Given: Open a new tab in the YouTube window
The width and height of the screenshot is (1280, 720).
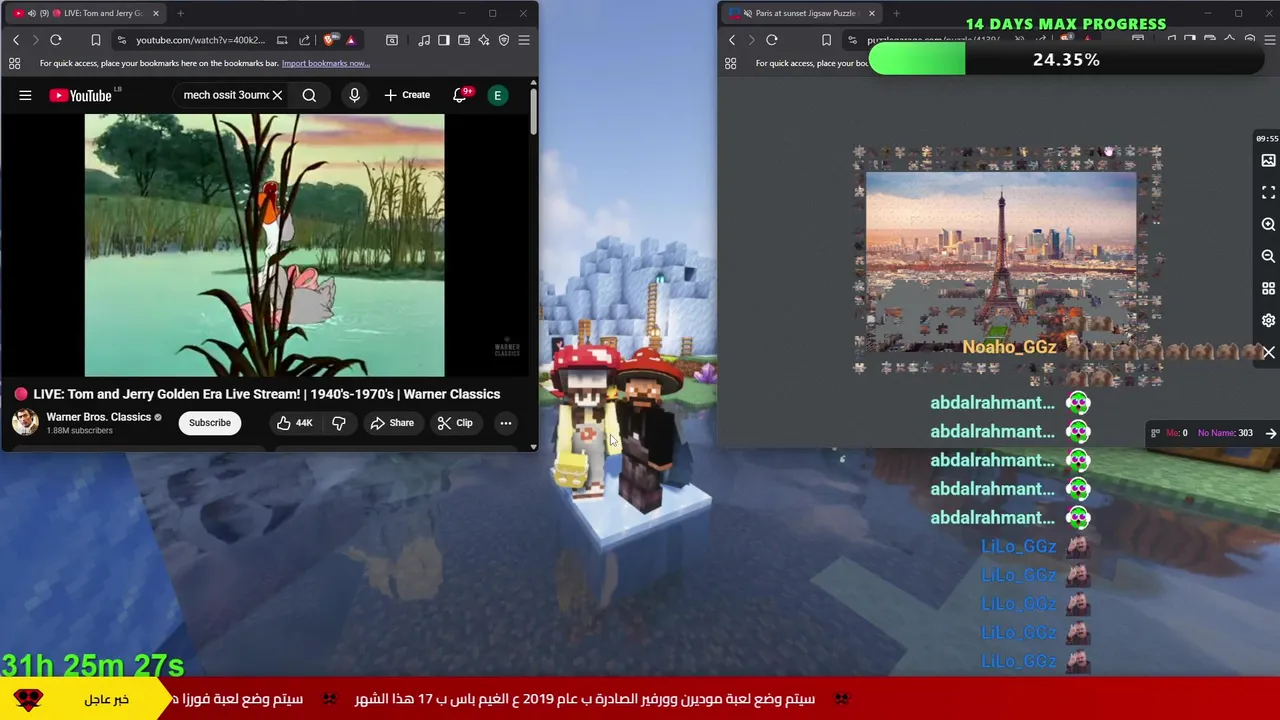Looking at the screenshot, I should (x=180, y=13).
